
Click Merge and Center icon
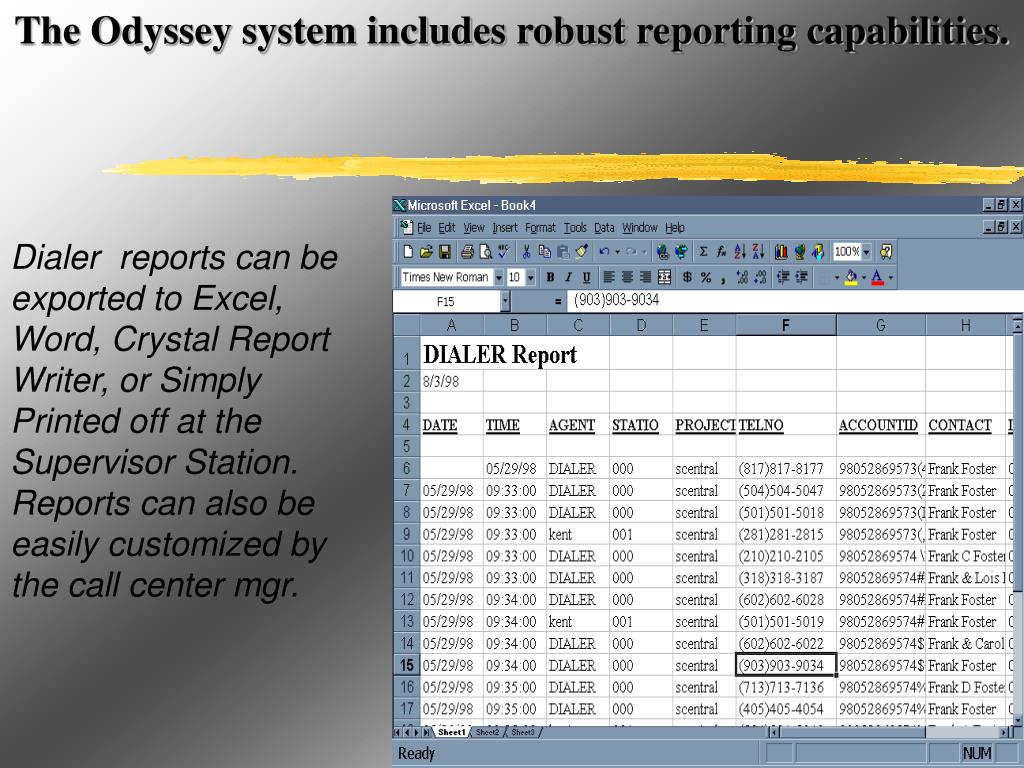click(x=664, y=278)
